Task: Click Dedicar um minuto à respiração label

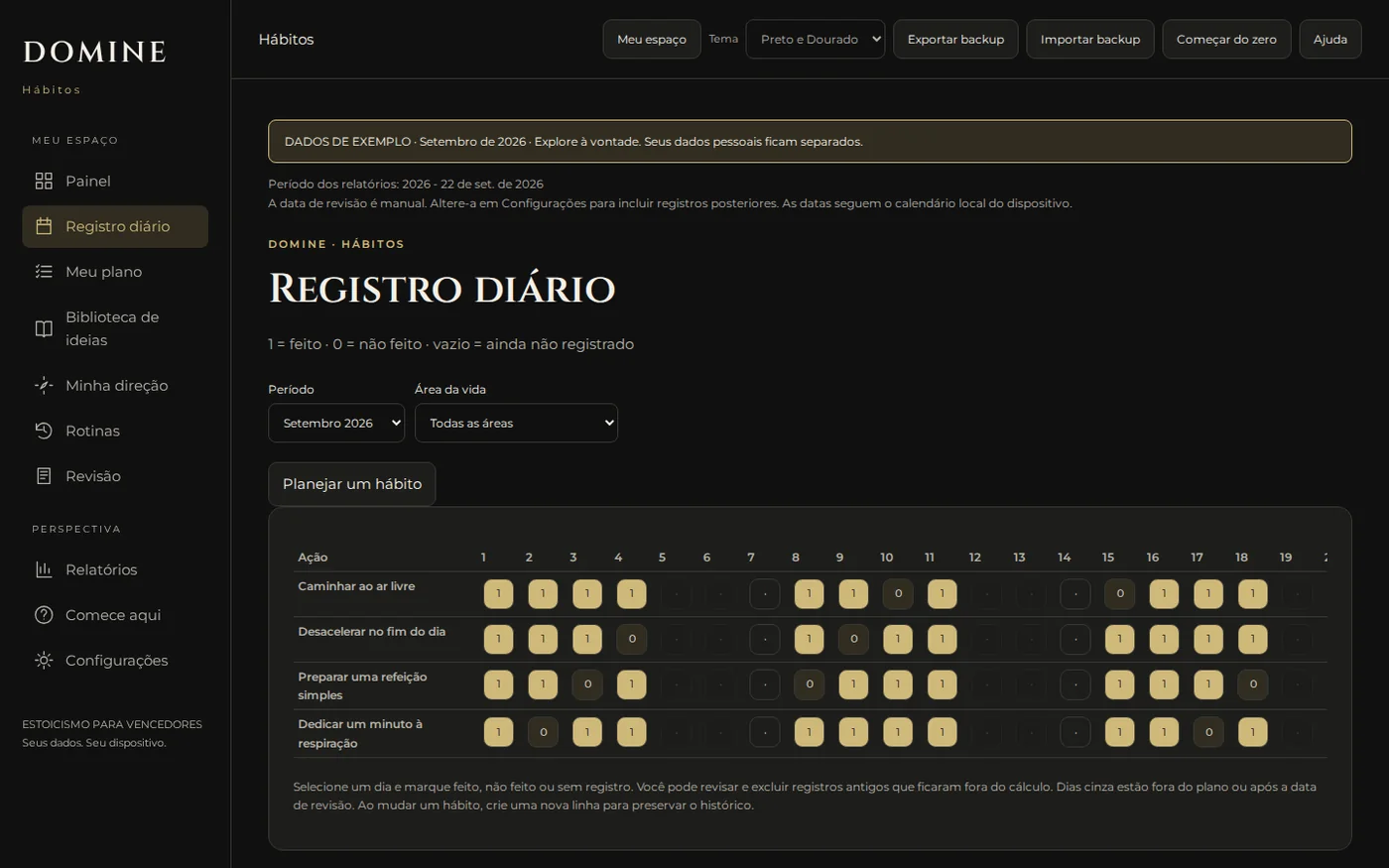Action: (360, 734)
